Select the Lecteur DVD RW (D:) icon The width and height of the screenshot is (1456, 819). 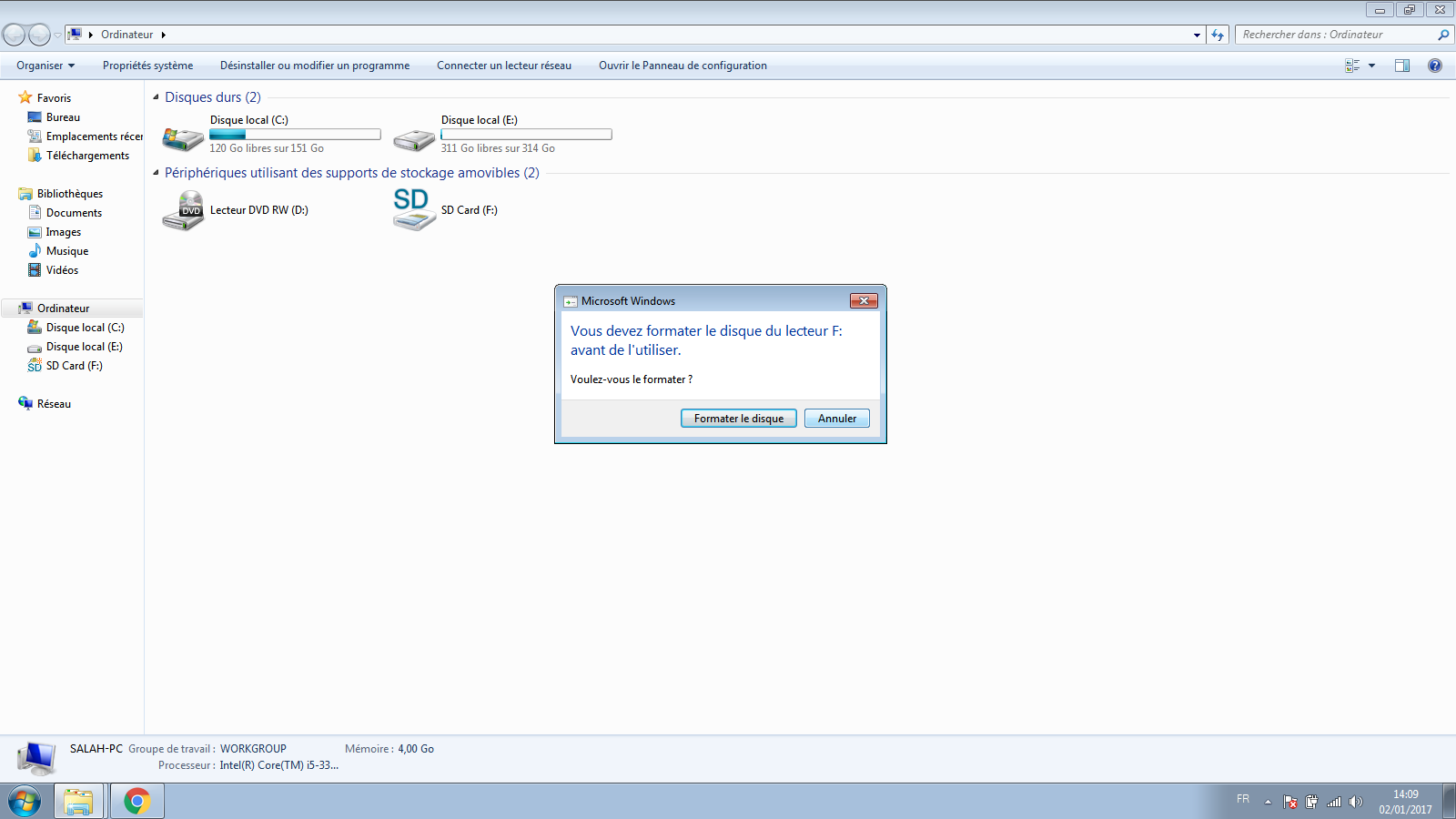point(183,210)
